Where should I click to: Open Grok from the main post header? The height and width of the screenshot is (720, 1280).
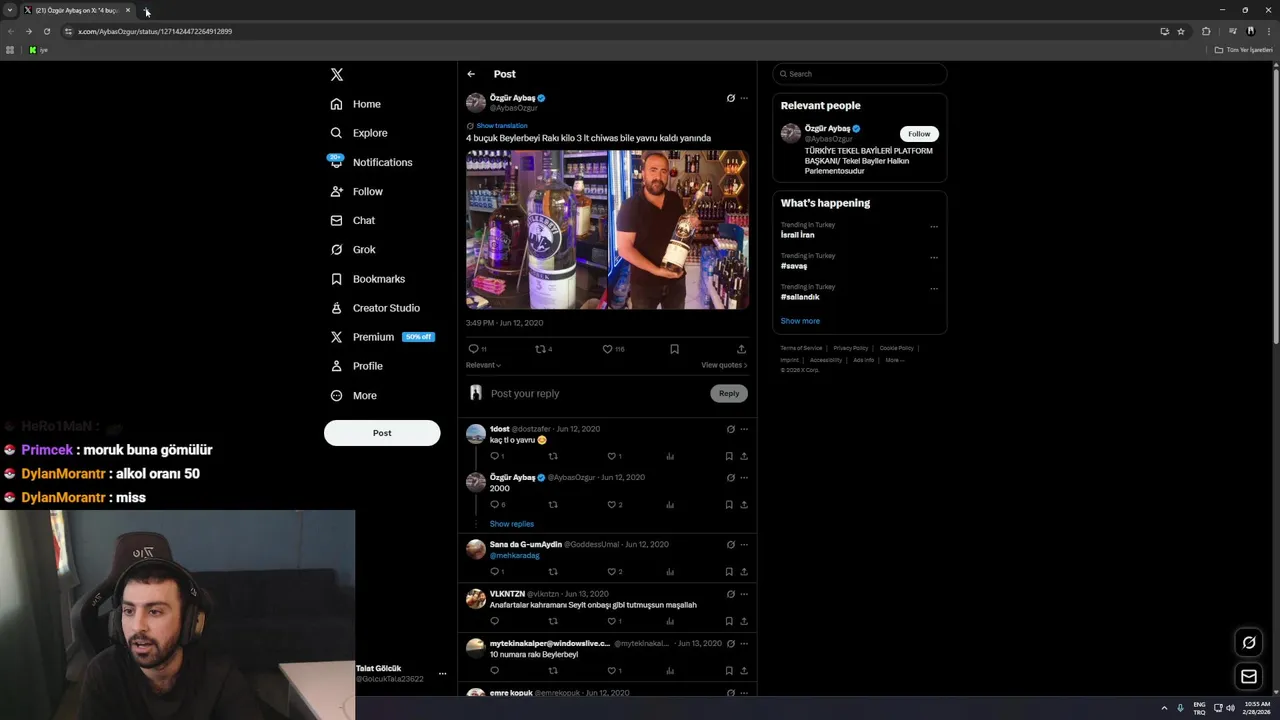730,98
